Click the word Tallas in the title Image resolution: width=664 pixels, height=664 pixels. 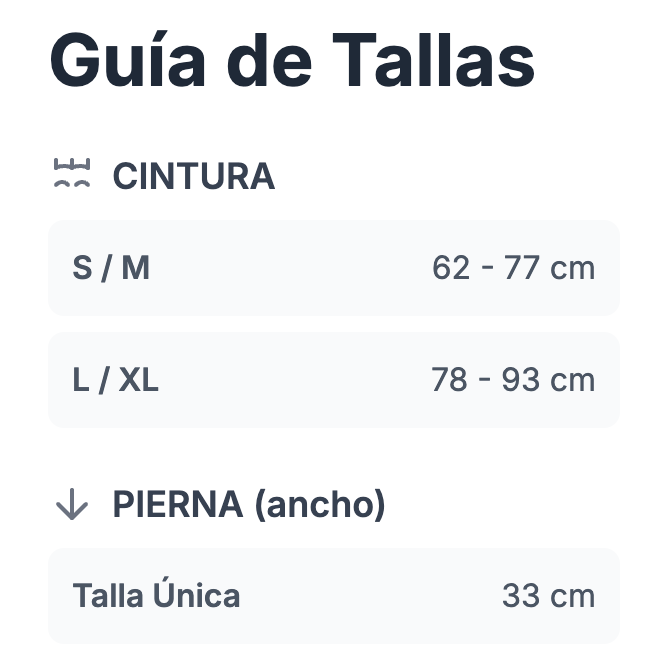pos(434,62)
